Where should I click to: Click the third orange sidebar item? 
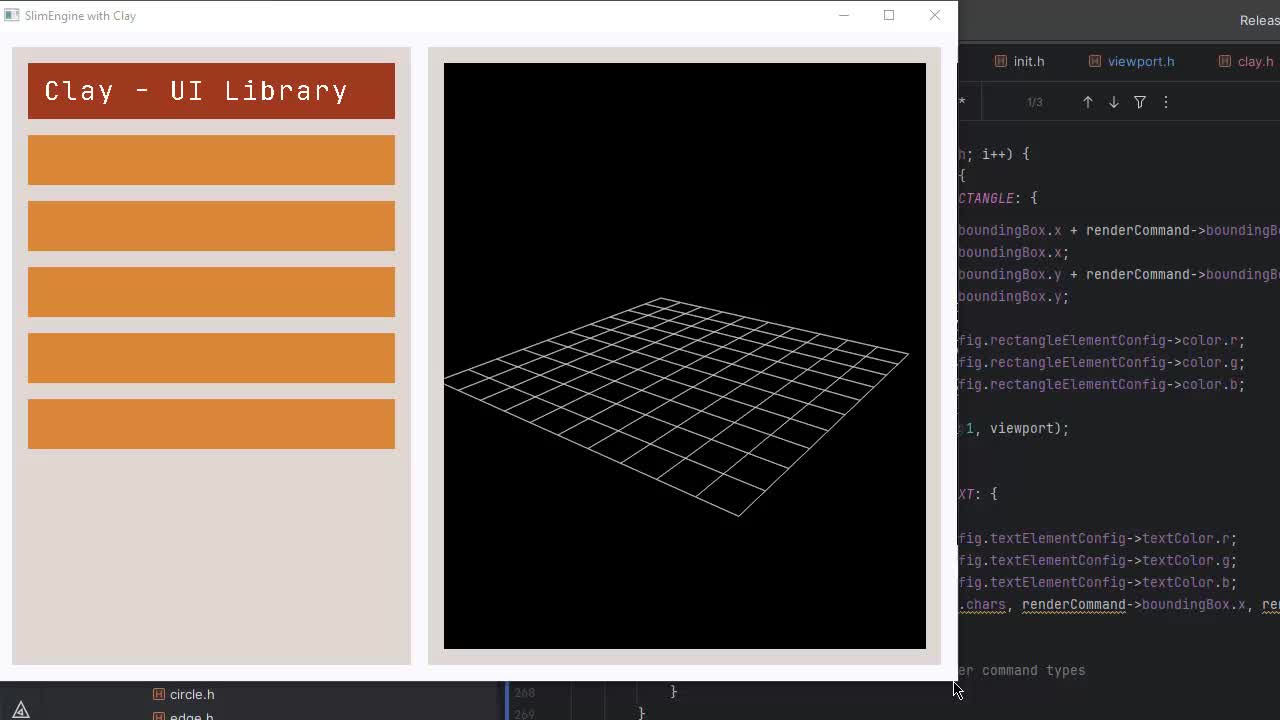click(x=211, y=292)
